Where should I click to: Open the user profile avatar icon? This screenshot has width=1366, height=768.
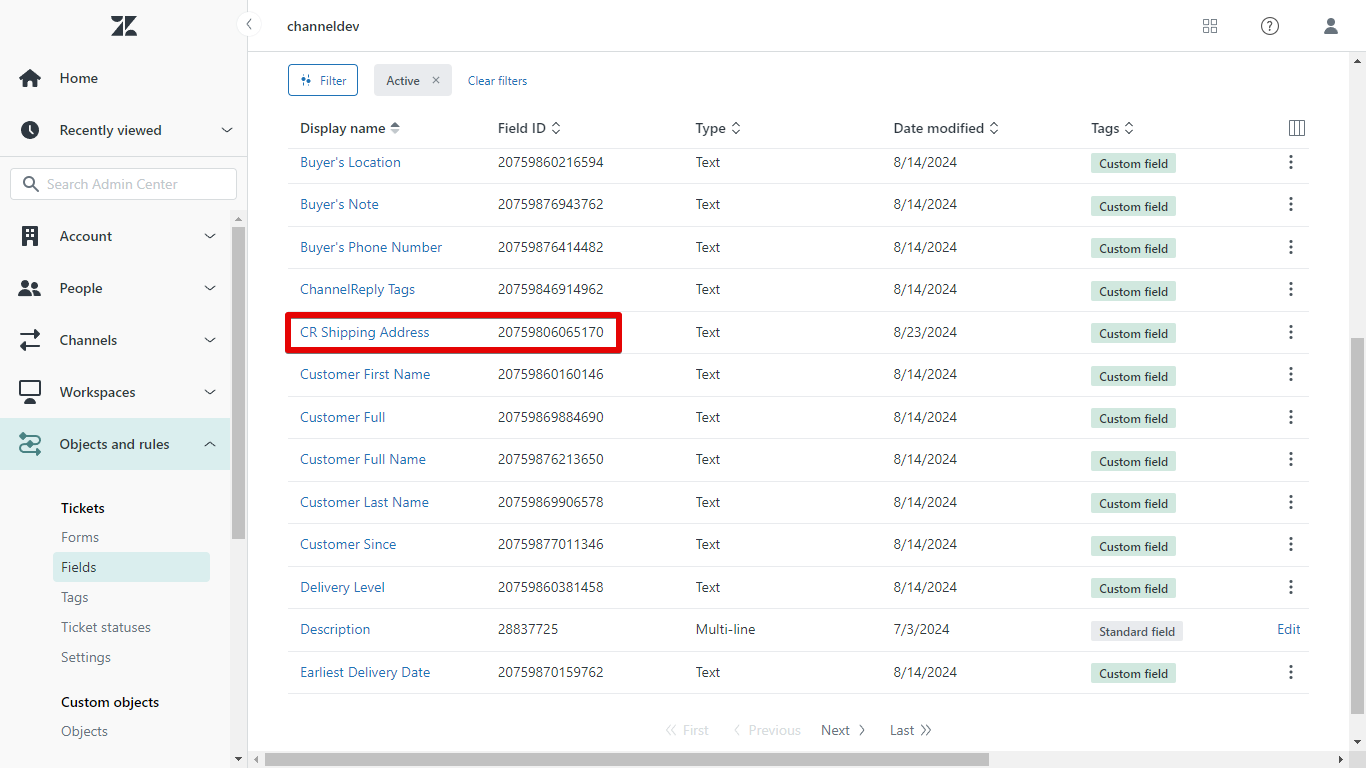click(x=1330, y=26)
